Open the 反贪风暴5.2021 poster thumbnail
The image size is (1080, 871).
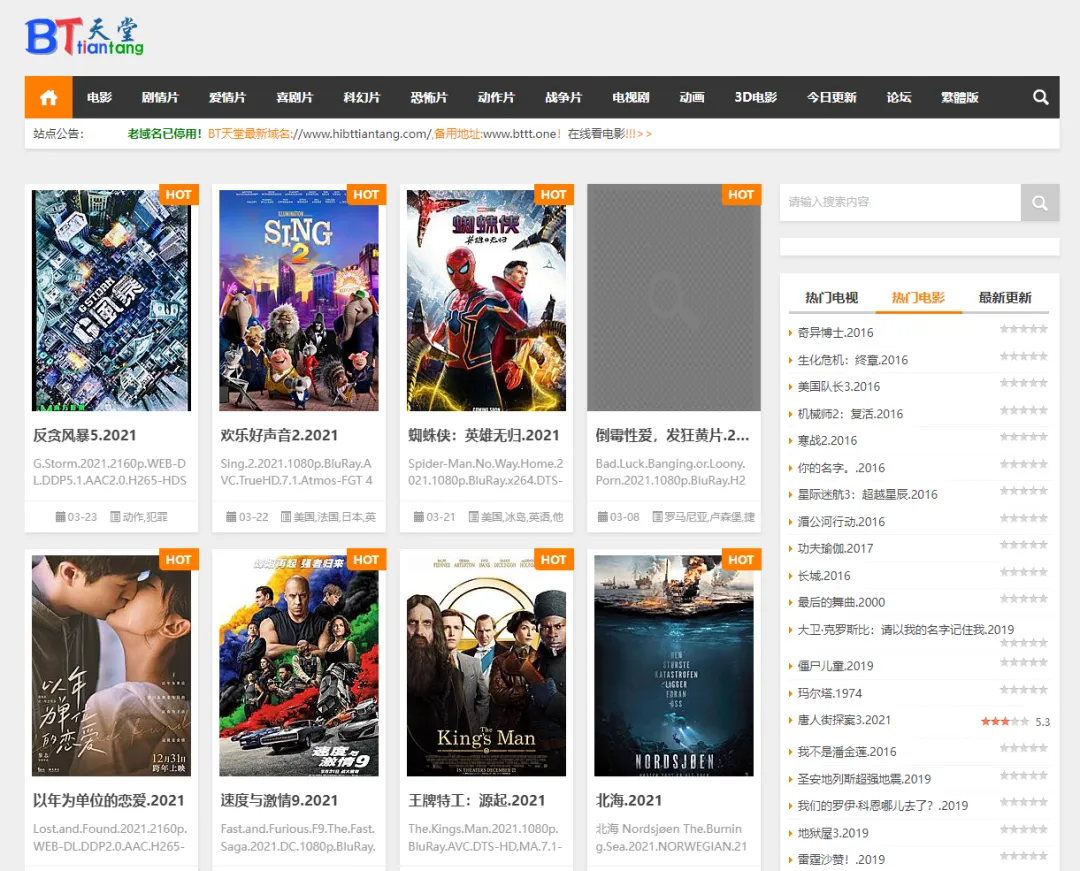112,300
